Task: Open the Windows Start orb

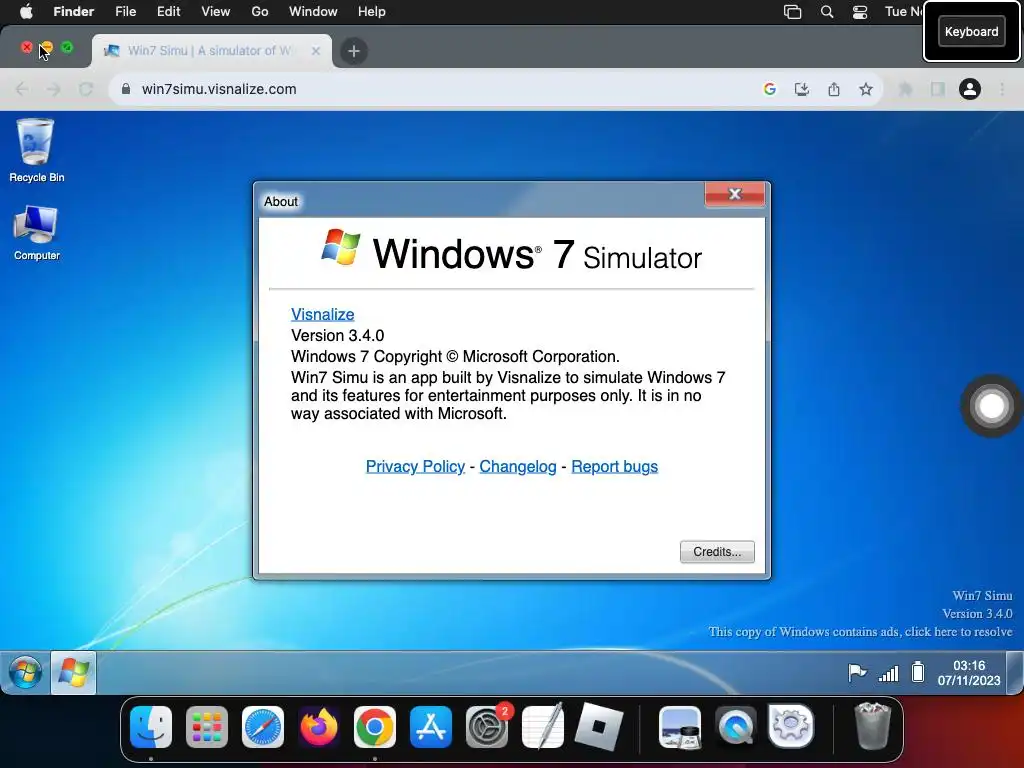Action: [x=25, y=673]
